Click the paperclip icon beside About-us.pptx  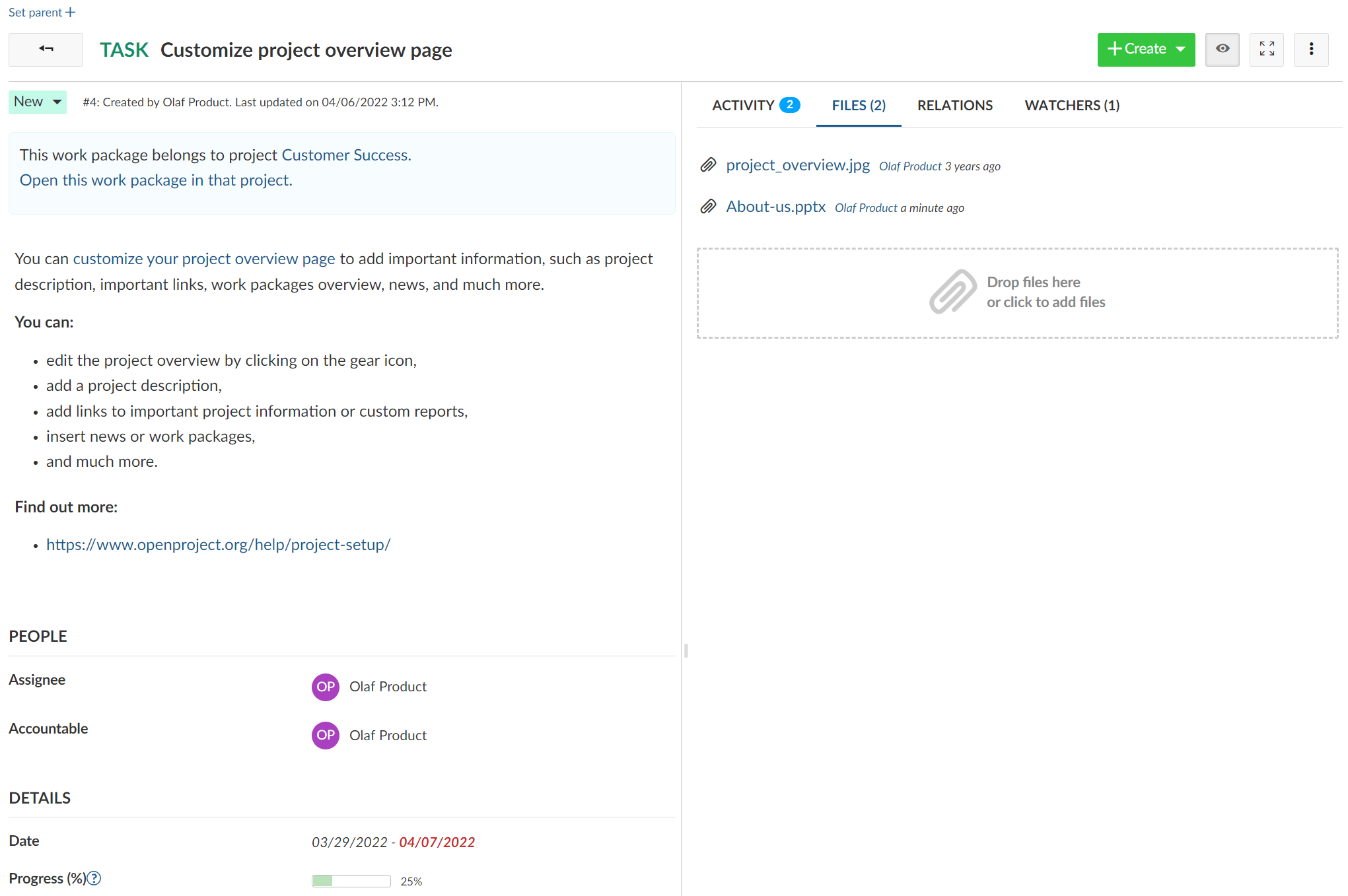[x=707, y=207]
